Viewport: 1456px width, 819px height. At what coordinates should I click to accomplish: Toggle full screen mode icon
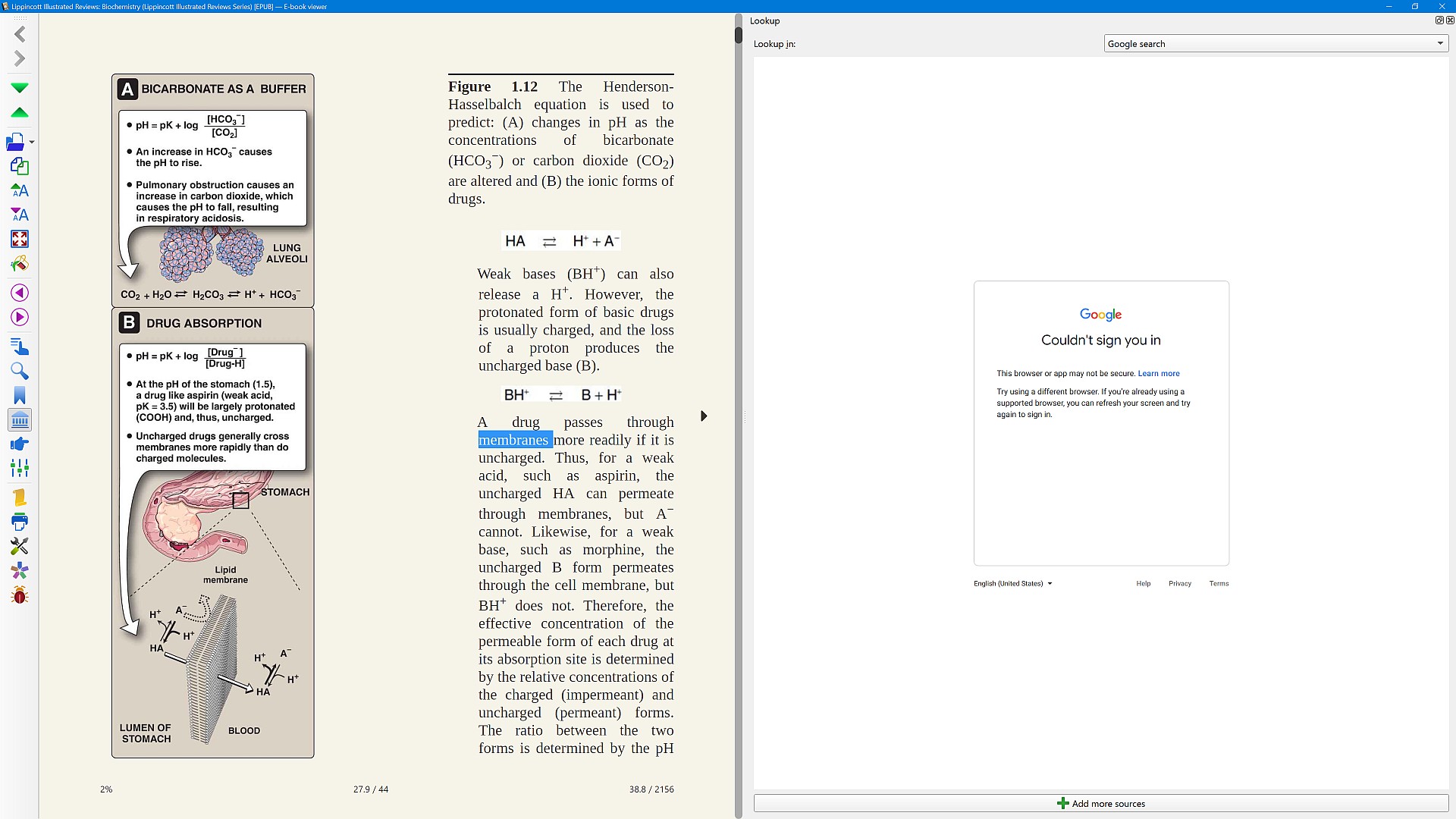pyautogui.click(x=20, y=240)
